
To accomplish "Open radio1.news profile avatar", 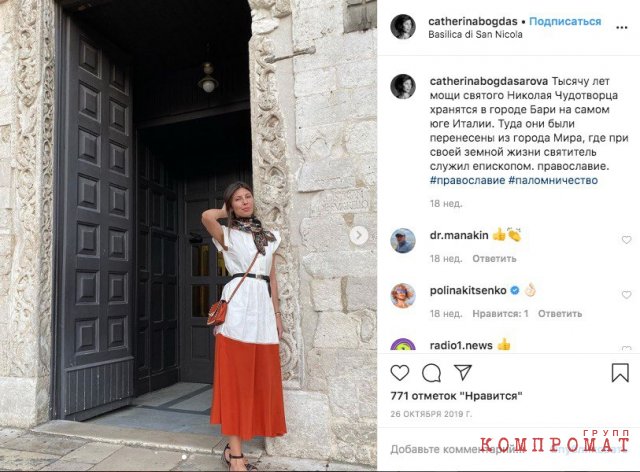I will (403, 345).
